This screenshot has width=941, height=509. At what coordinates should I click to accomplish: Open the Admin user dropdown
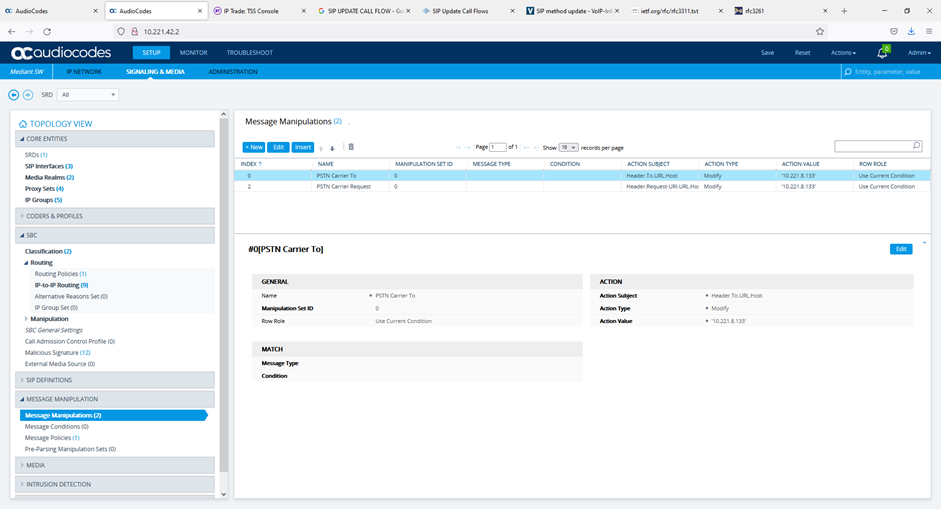click(919, 53)
